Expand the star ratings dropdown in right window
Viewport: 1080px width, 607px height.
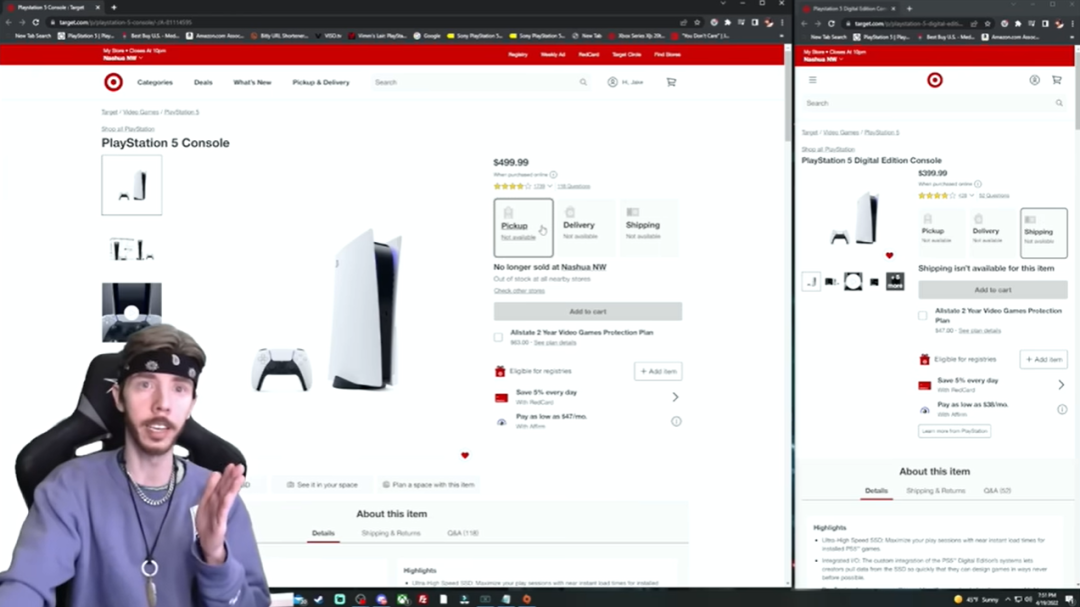click(x=972, y=196)
